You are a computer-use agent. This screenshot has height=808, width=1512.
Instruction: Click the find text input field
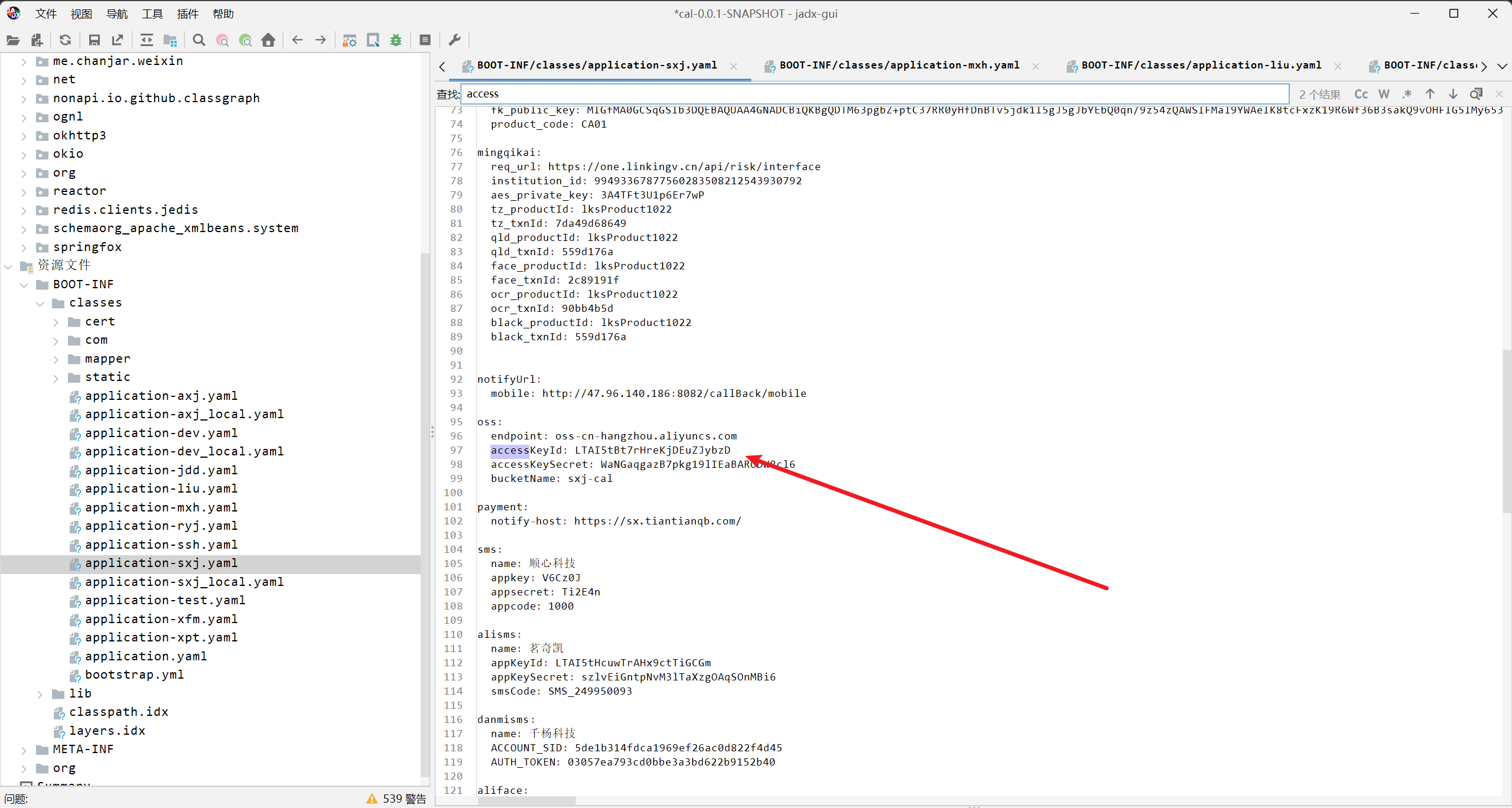[874, 94]
